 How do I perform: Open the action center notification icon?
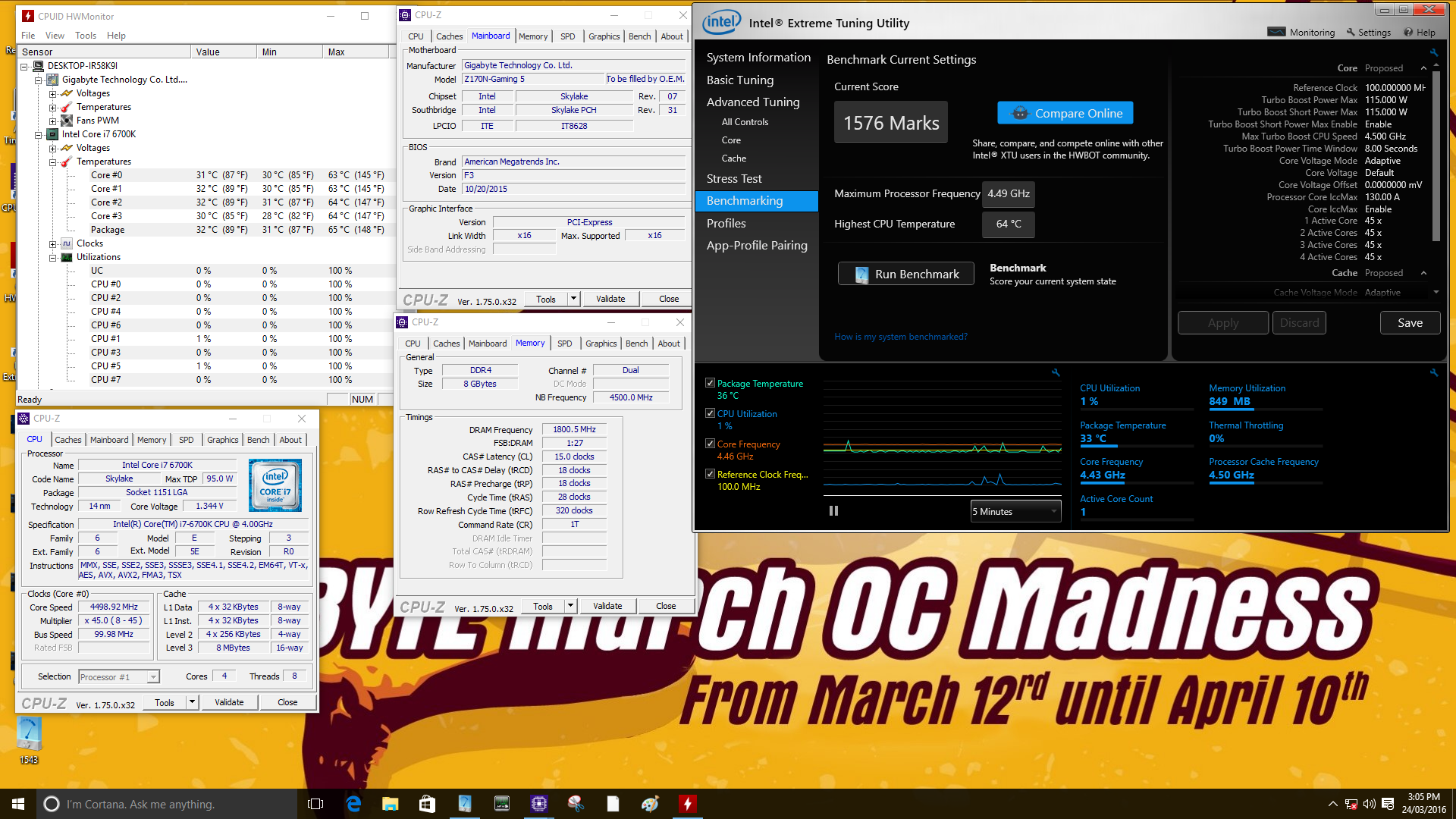(1388, 804)
